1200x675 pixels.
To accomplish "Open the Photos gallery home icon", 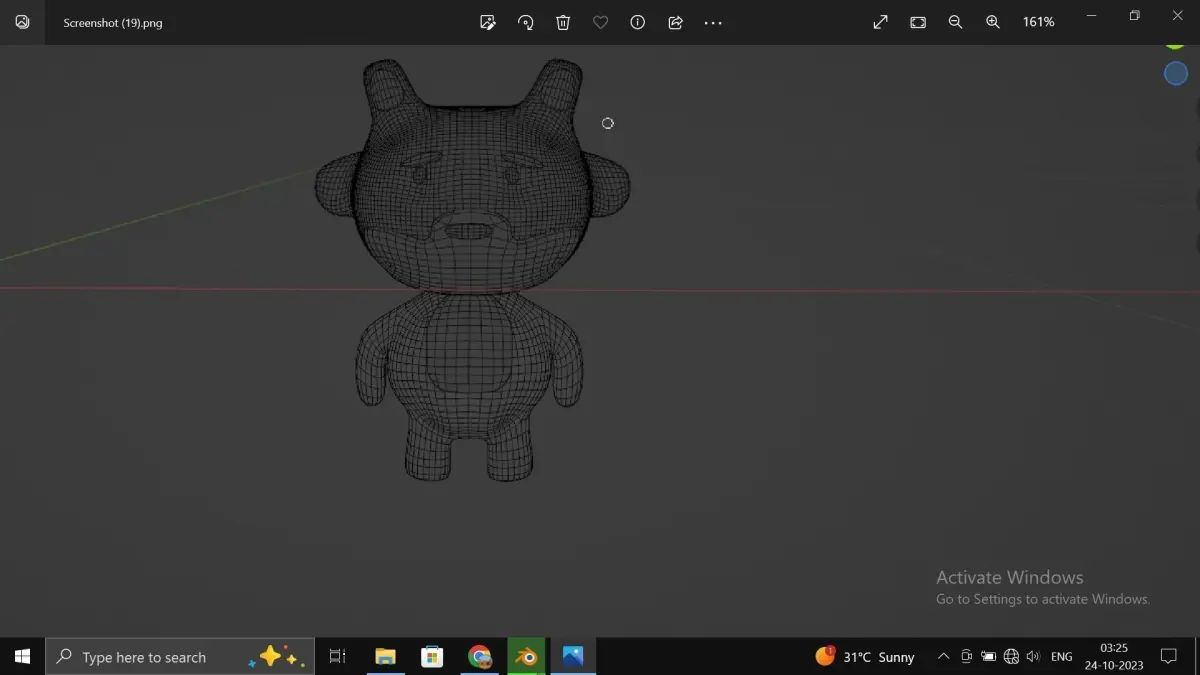I will pos(22,22).
